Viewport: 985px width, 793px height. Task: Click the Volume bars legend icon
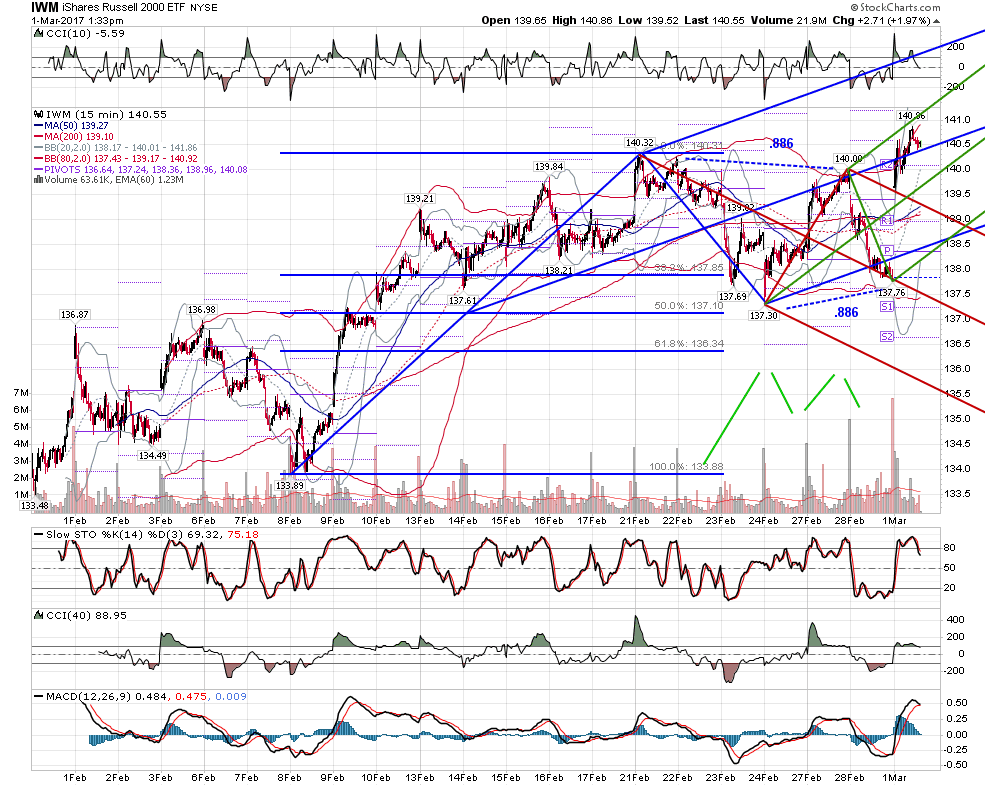click(38, 180)
